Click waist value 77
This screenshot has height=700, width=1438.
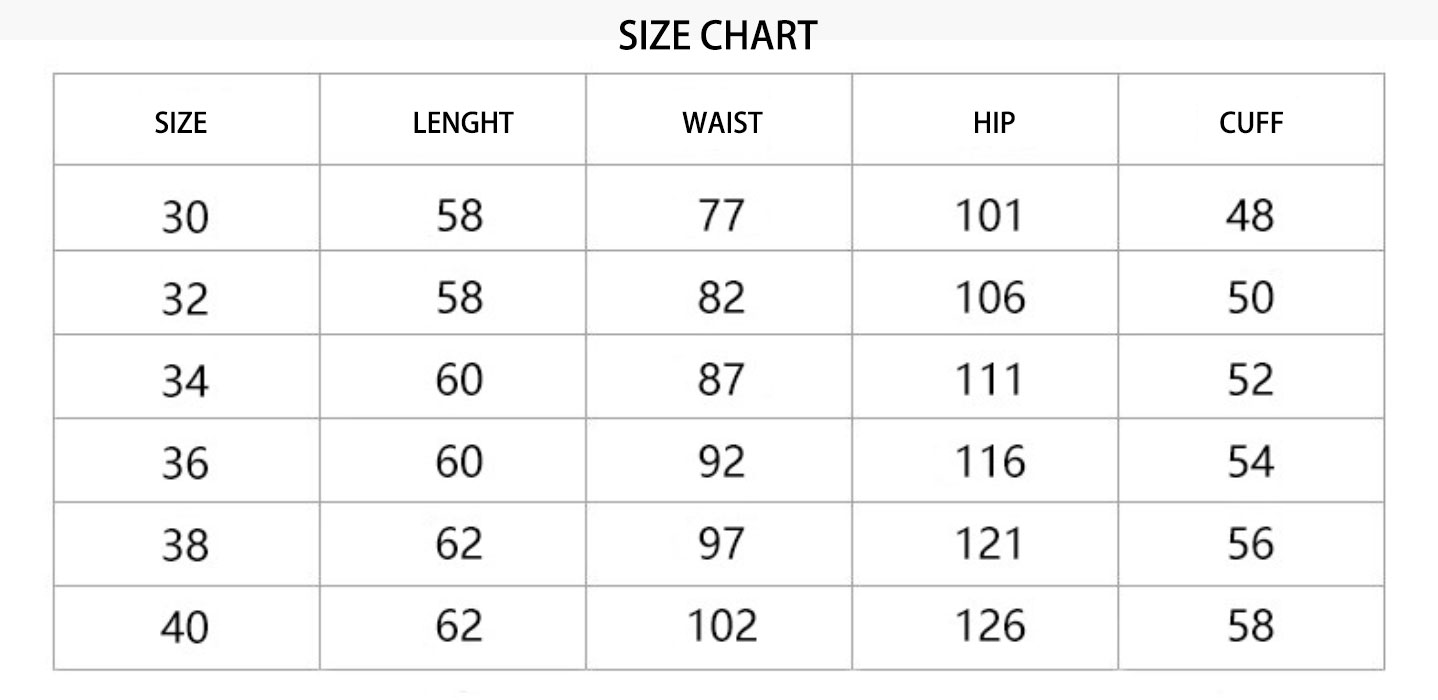click(x=721, y=215)
